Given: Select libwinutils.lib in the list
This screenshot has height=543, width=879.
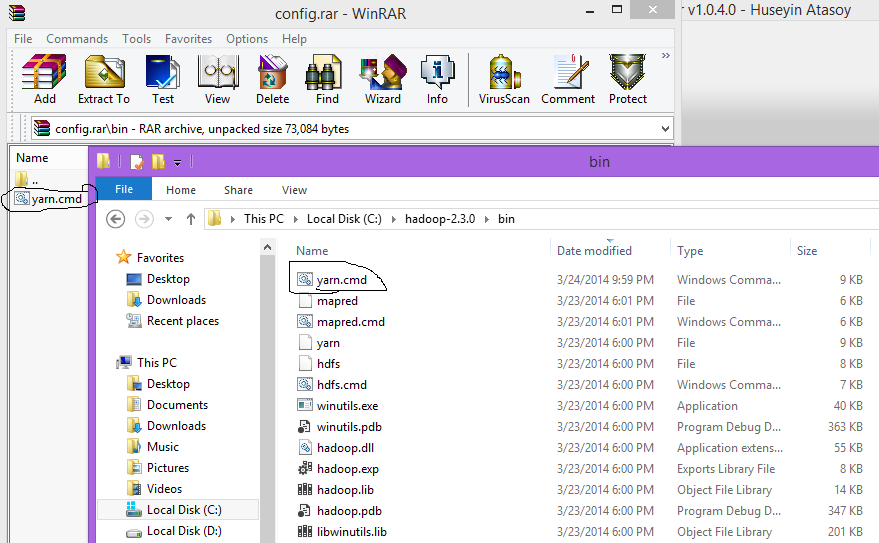Looking at the screenshot, I should pos(351,532).
